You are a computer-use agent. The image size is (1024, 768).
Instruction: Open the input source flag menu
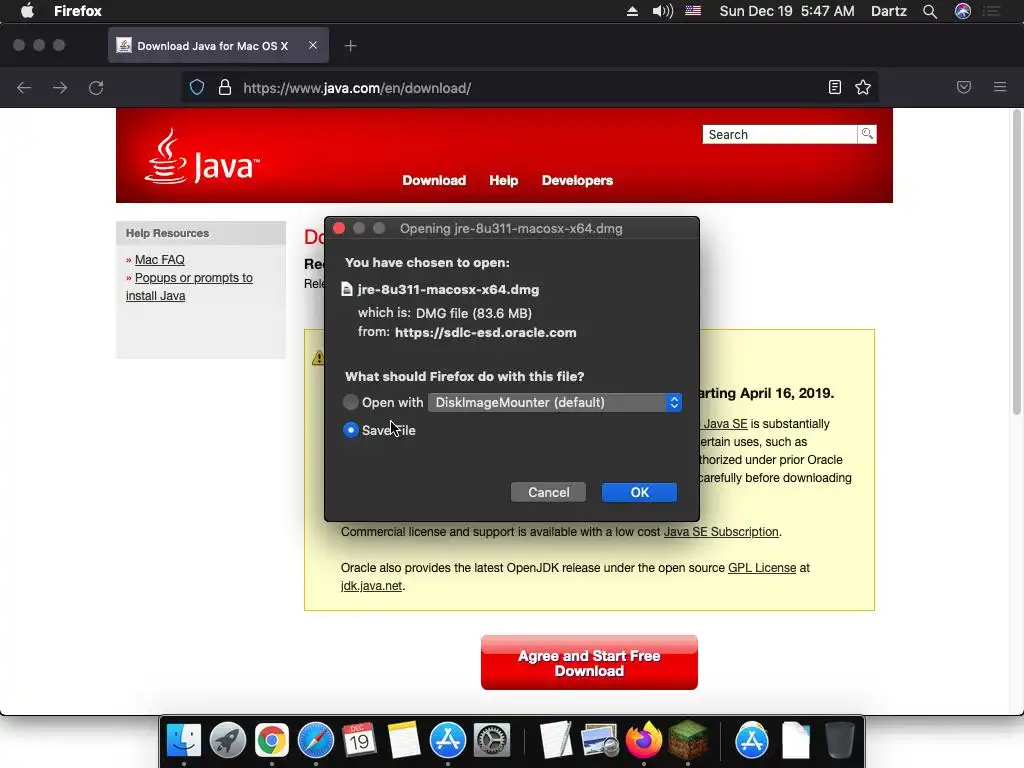693,11
